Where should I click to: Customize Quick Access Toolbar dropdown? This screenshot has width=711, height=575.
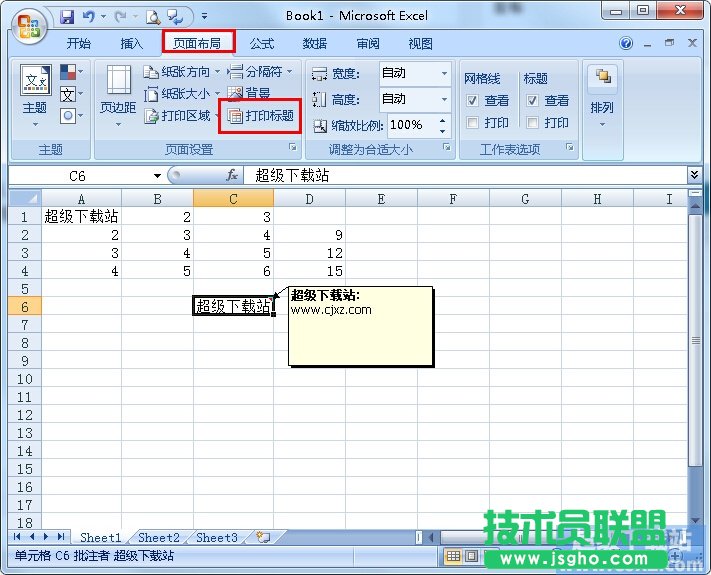click(205, 17)
